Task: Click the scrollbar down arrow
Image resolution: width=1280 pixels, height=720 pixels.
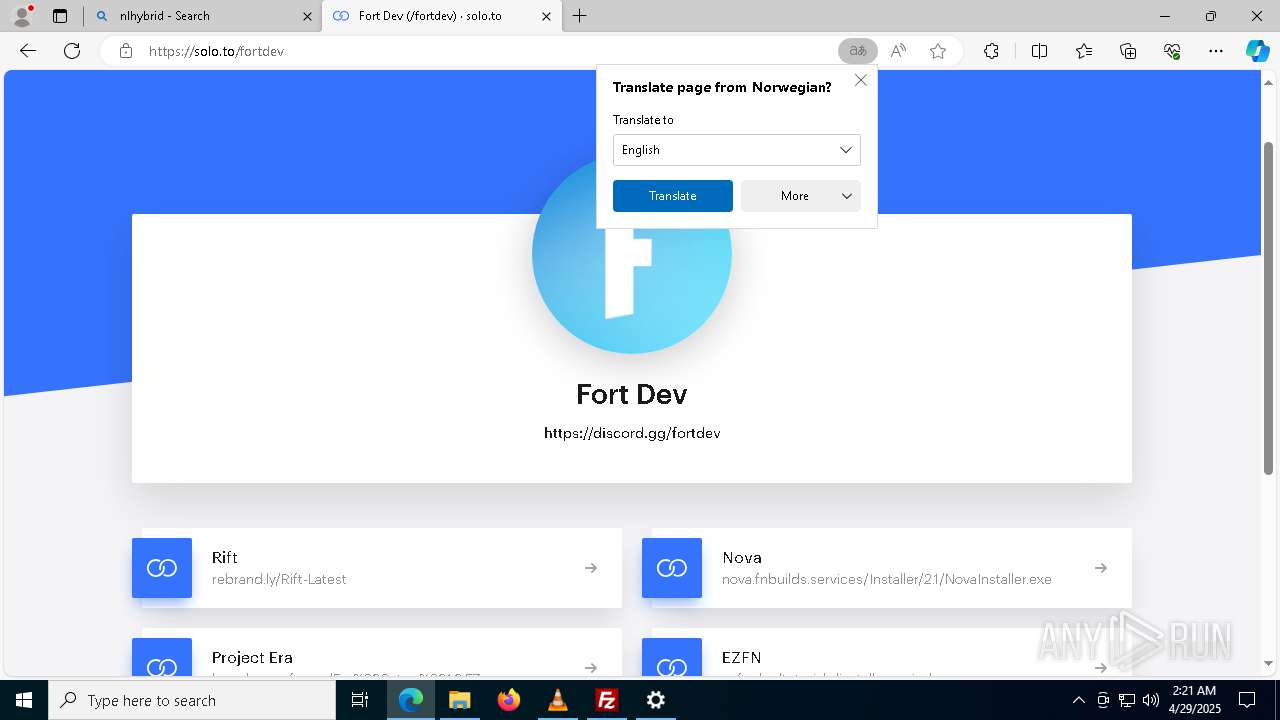Action: [1268, 663]
